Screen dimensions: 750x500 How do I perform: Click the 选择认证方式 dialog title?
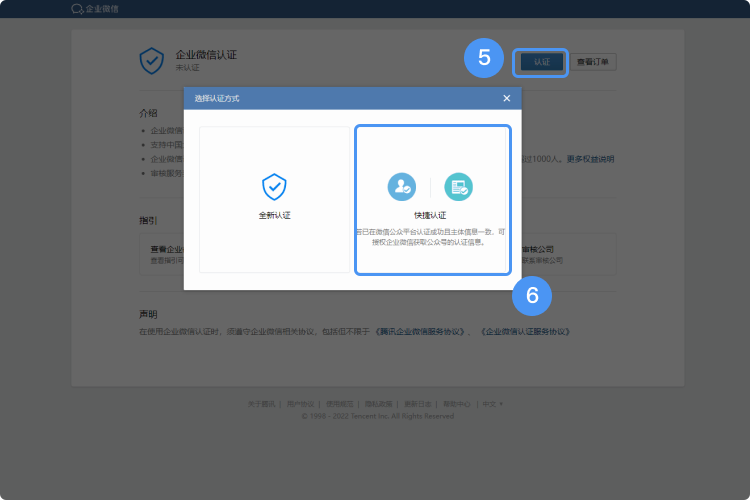pyautogui.click(x=217, y=98)
